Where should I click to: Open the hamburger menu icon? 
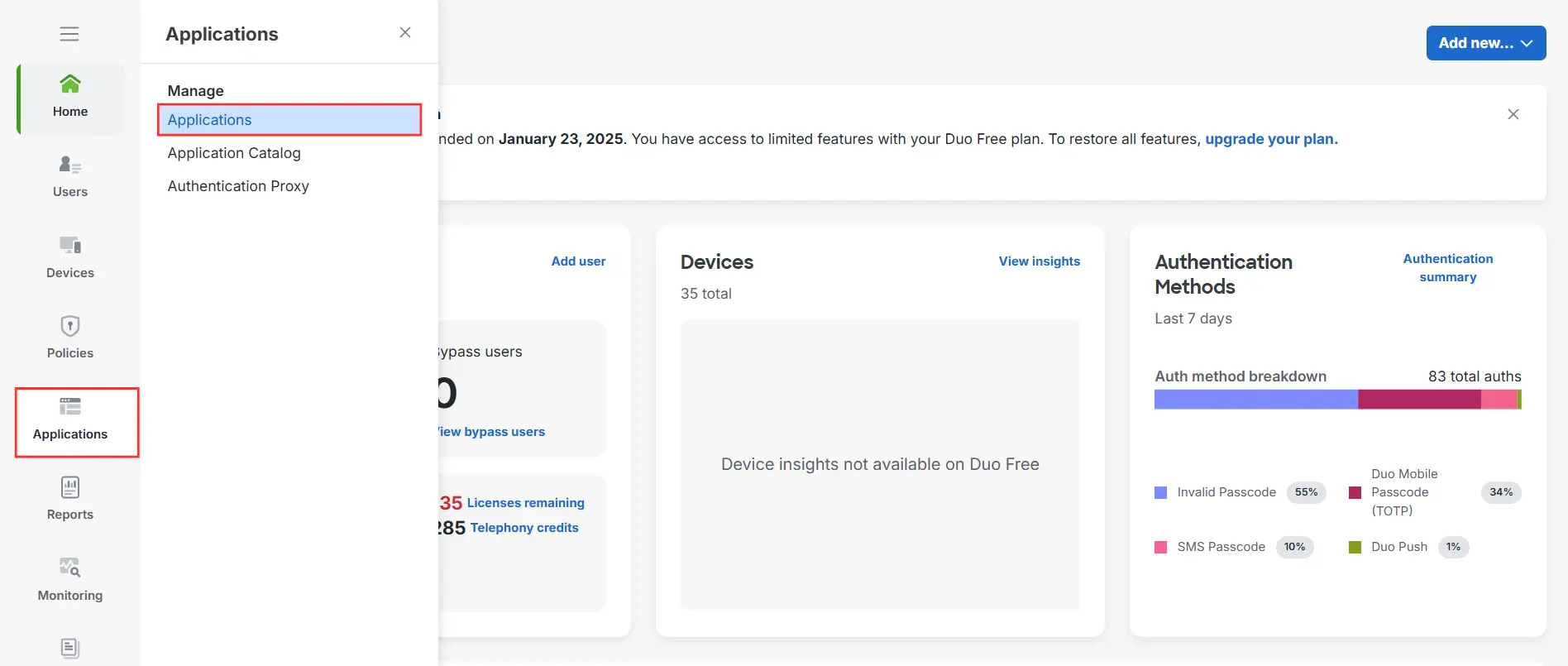tap(69, 34)
